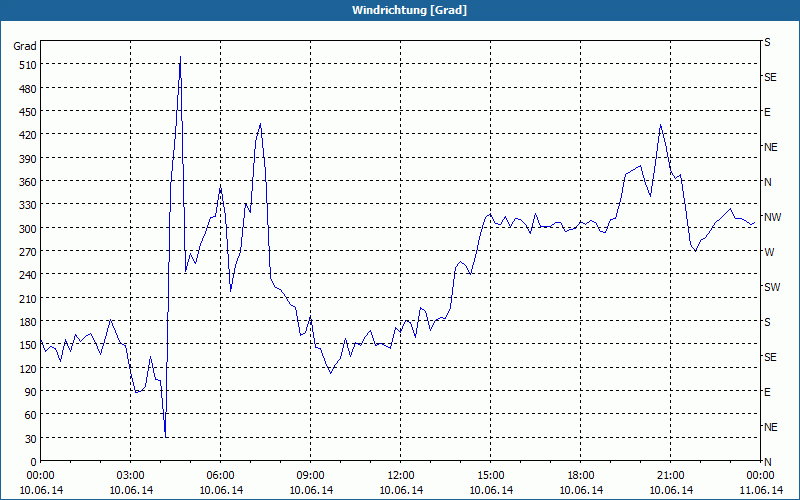Click the lowest blue dip near 30
This screenshot has width=800, height=500.
pyautogui.click(x=165, y=436)
